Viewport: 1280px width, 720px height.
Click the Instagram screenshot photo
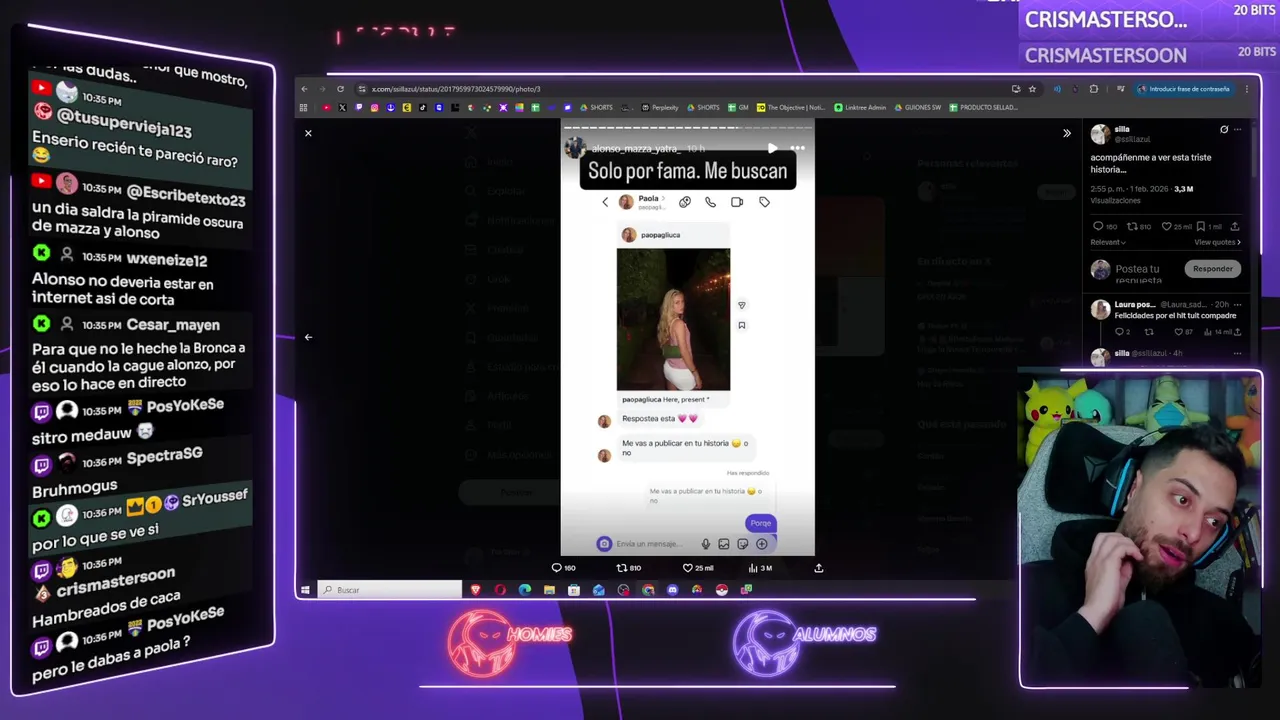[688, 337]
